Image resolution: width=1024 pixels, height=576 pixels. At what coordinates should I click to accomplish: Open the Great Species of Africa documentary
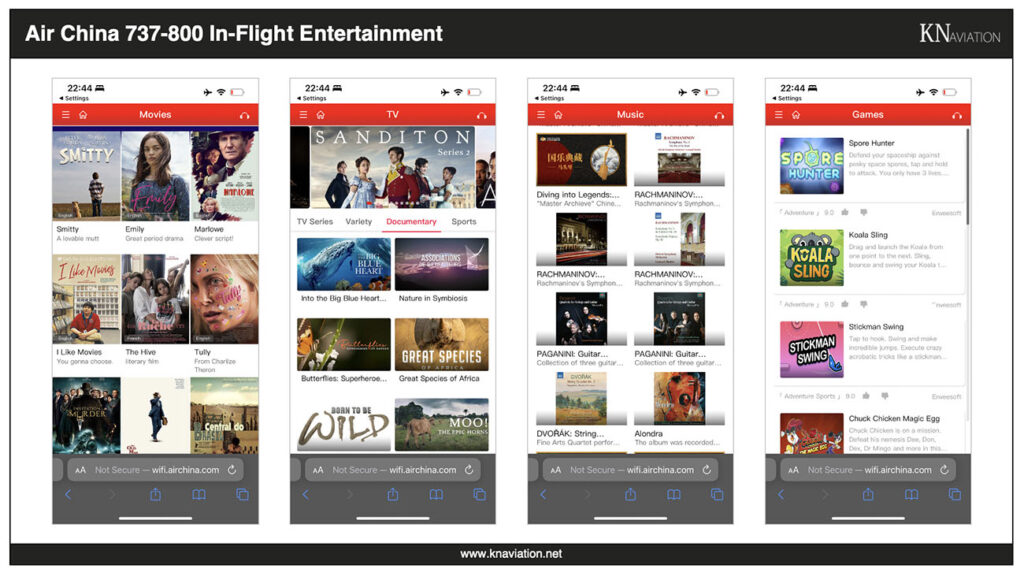[x=441, y=345]
